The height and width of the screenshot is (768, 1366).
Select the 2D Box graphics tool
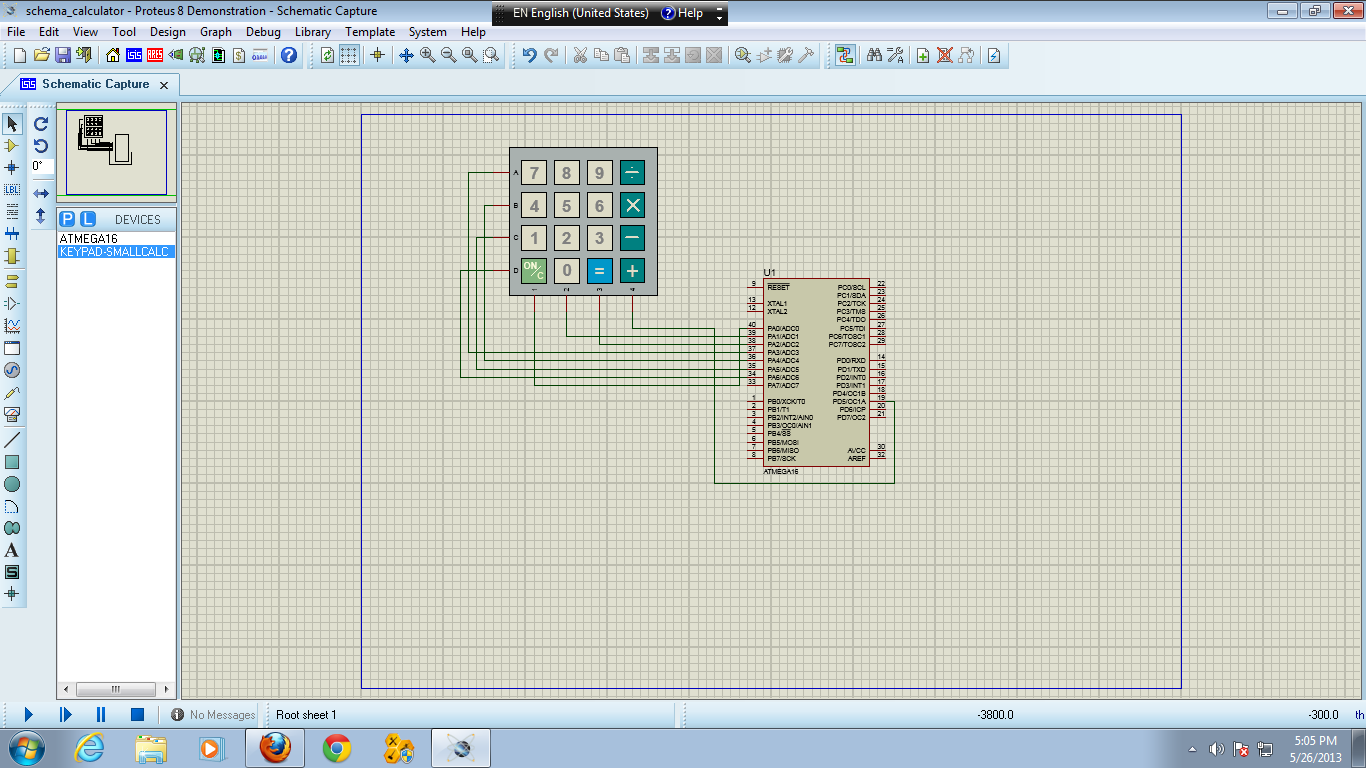click(x=12, y=462)
